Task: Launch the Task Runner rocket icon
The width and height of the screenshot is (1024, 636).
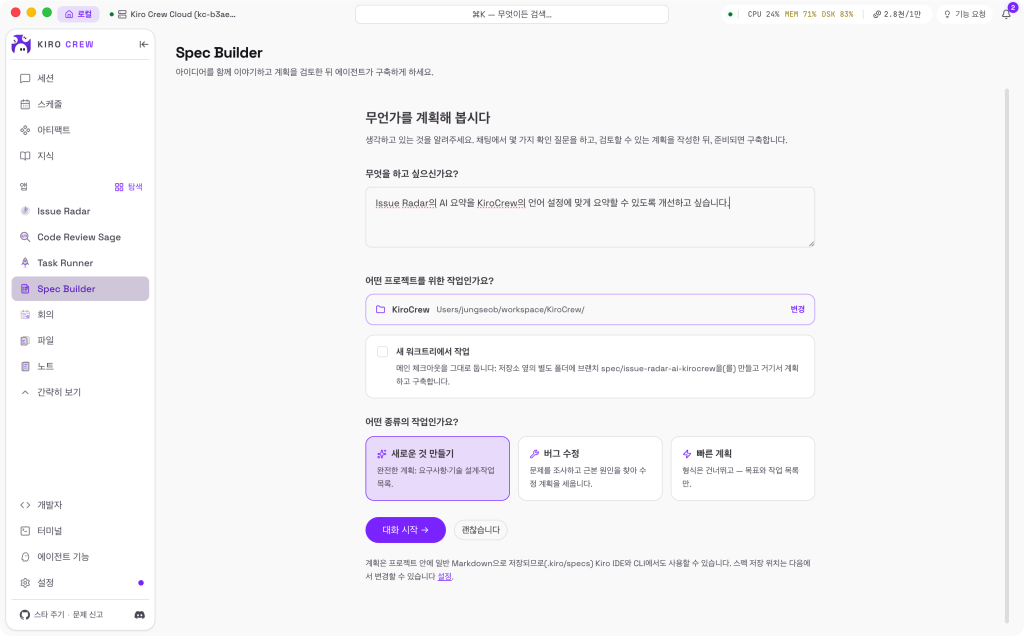Action: (25, 262)
